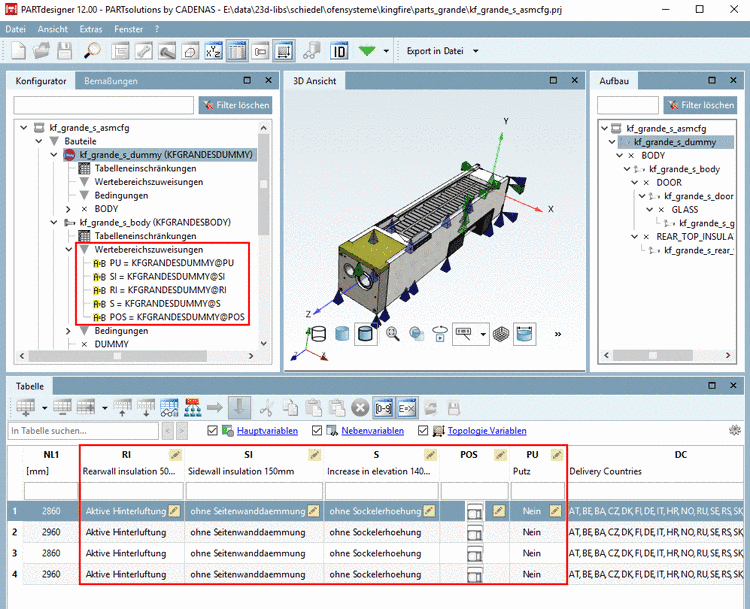Click the scissors cut icon in Tabelle toolbar
The width and height of the screenshot is (750, 609).
[x=266, y=408]
